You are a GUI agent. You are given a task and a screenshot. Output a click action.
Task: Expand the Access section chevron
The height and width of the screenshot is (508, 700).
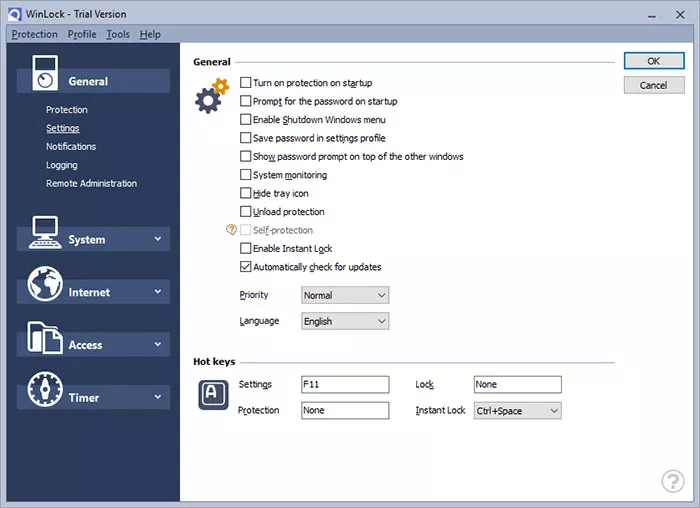(158, 344)
